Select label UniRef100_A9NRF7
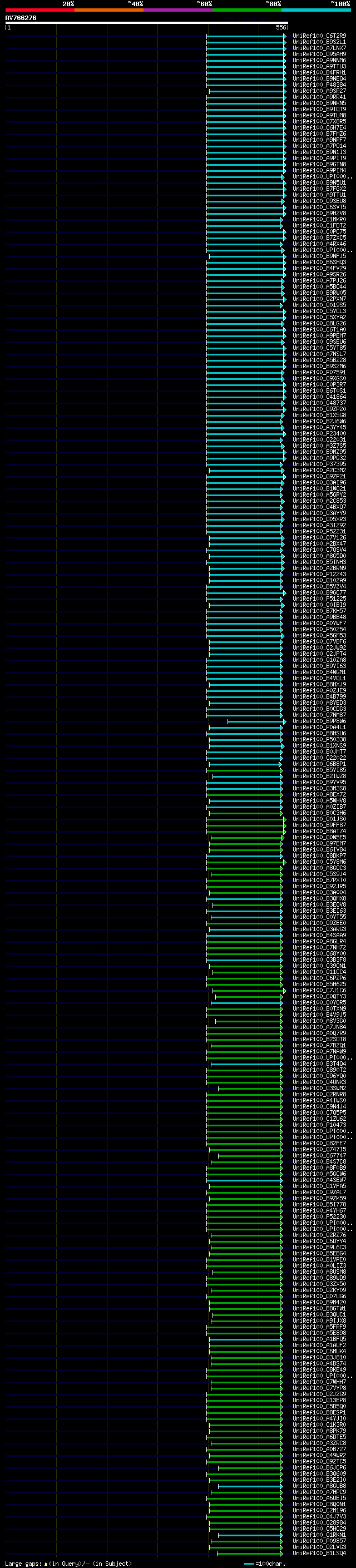 pos(319,140)
